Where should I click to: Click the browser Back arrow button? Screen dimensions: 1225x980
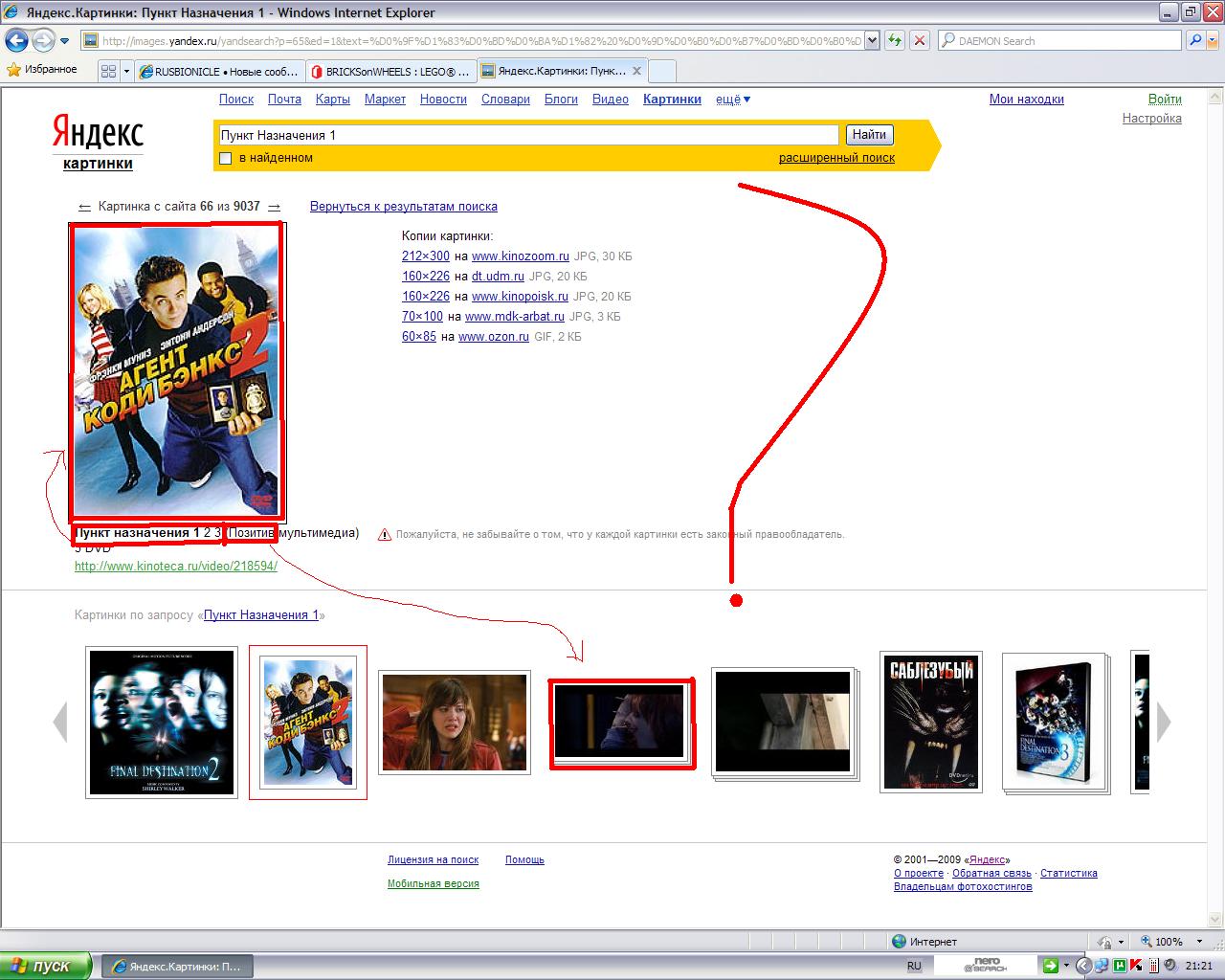[x=16, y=40]
